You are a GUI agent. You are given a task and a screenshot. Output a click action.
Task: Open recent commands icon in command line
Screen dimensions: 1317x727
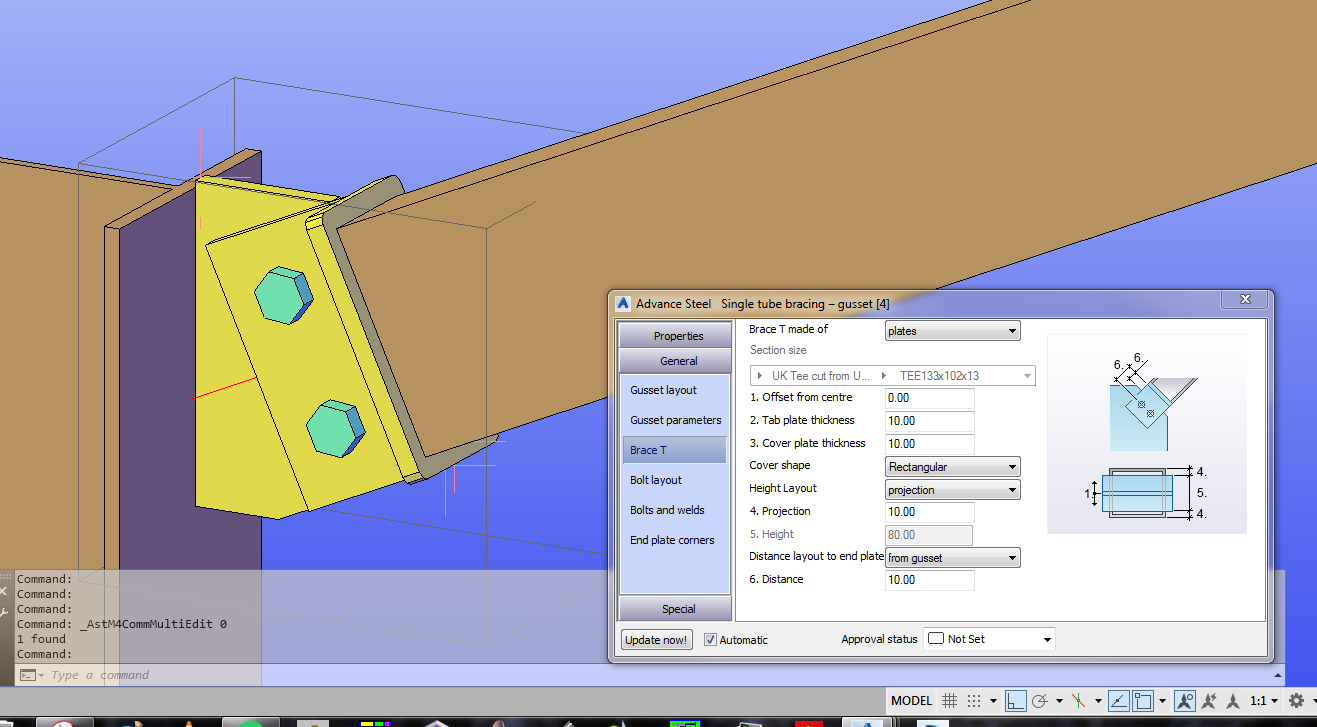[31, 675]
